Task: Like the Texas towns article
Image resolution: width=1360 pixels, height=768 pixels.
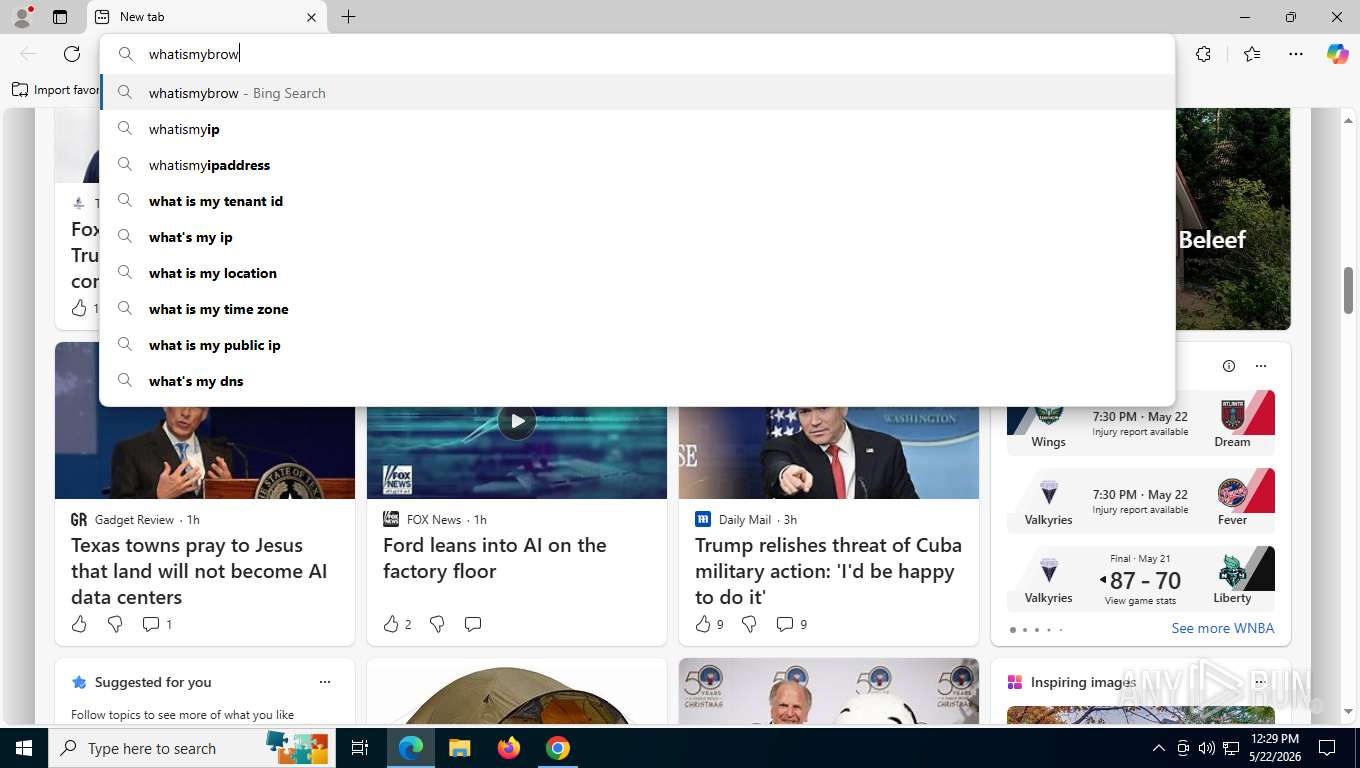Action: pyautogui.click(x=79, y=624)
